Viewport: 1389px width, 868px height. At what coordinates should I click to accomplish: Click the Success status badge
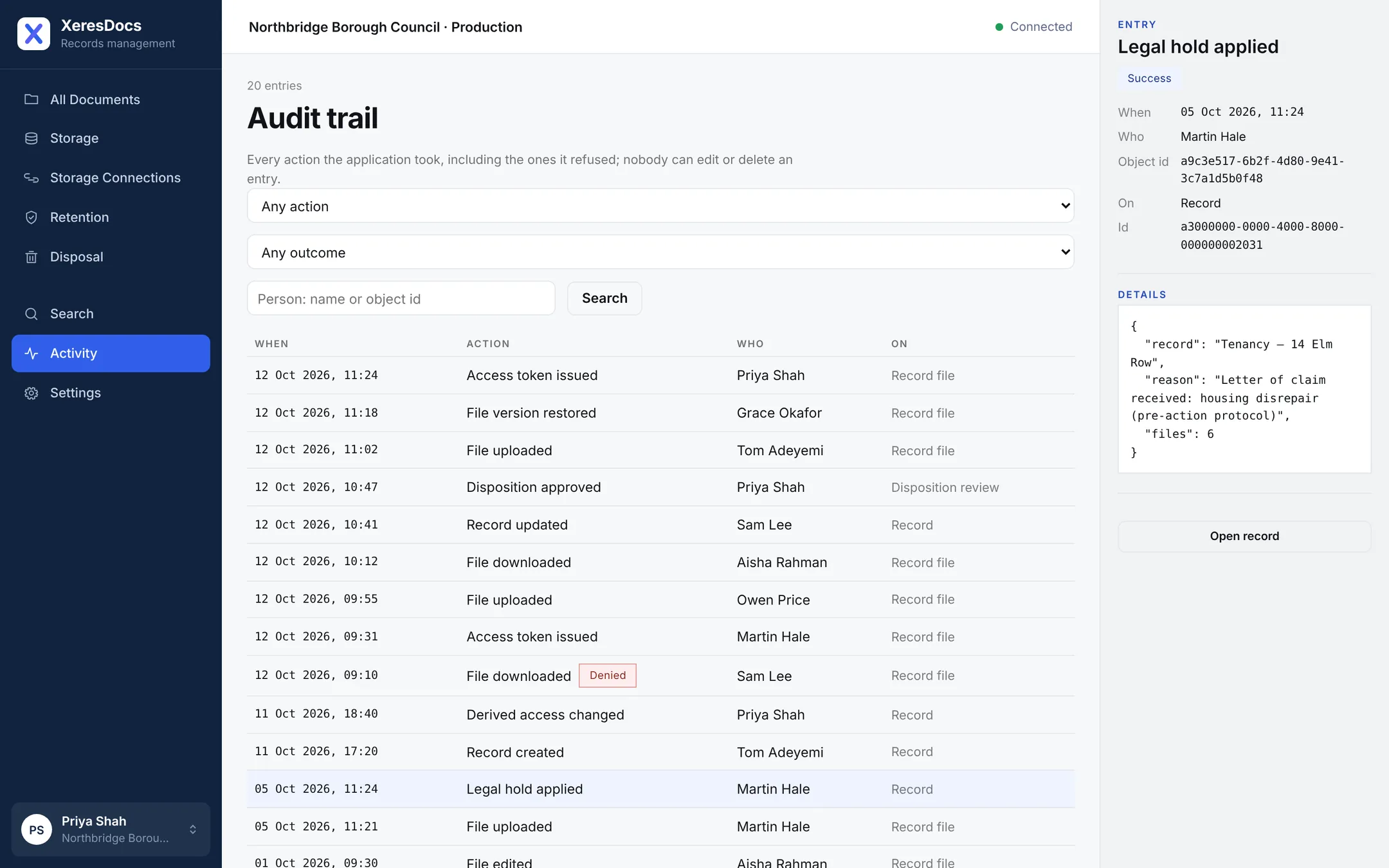[x=1149, y=78]
